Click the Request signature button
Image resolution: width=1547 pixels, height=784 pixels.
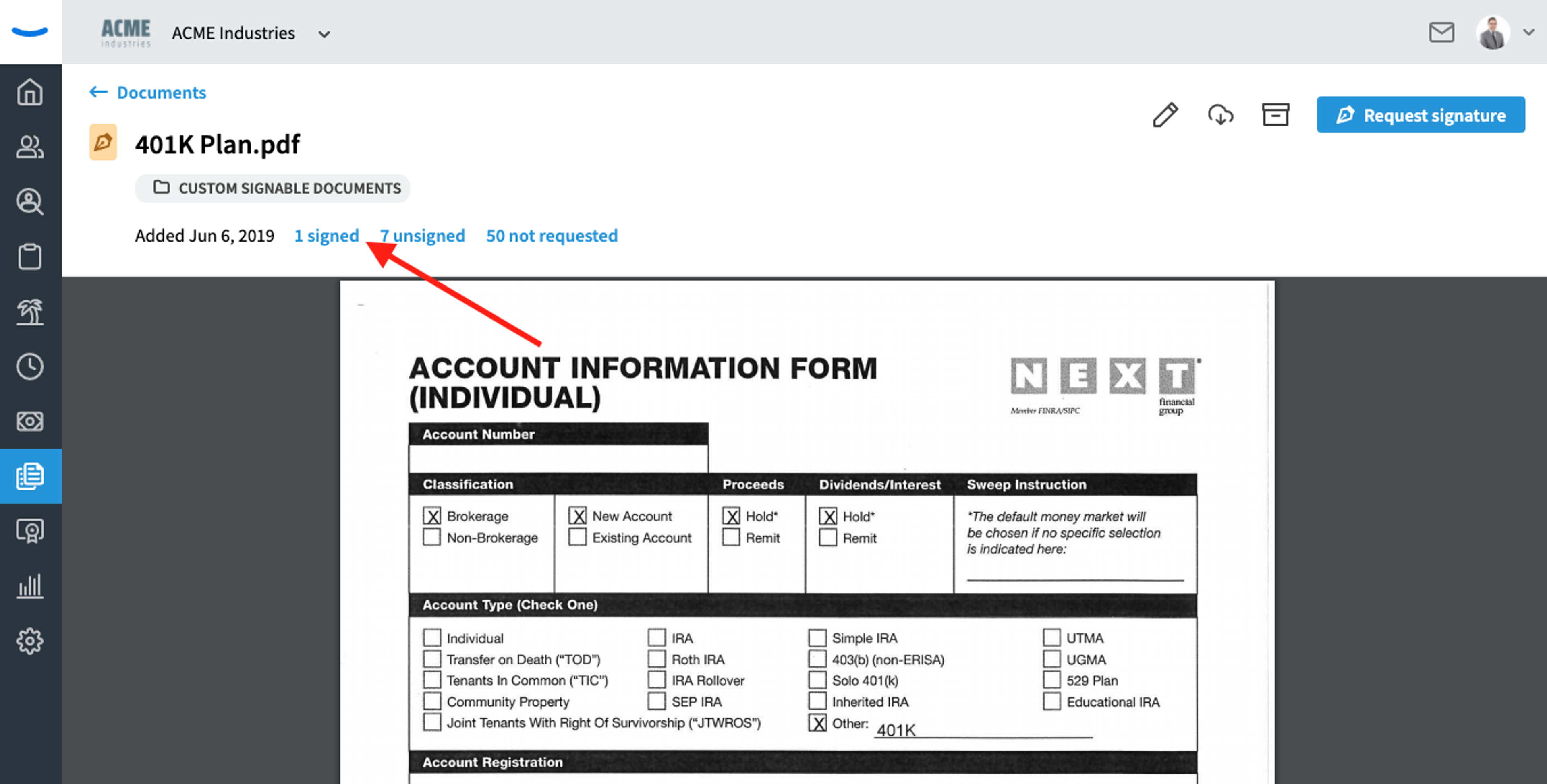click(x=1420, y=115)
